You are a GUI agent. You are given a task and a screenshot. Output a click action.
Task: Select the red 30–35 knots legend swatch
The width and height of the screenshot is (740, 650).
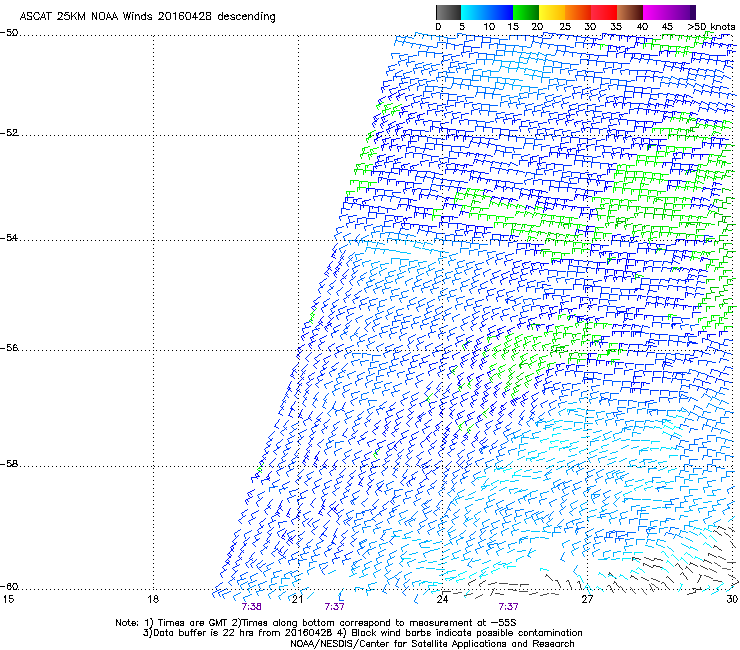point(604,12)
